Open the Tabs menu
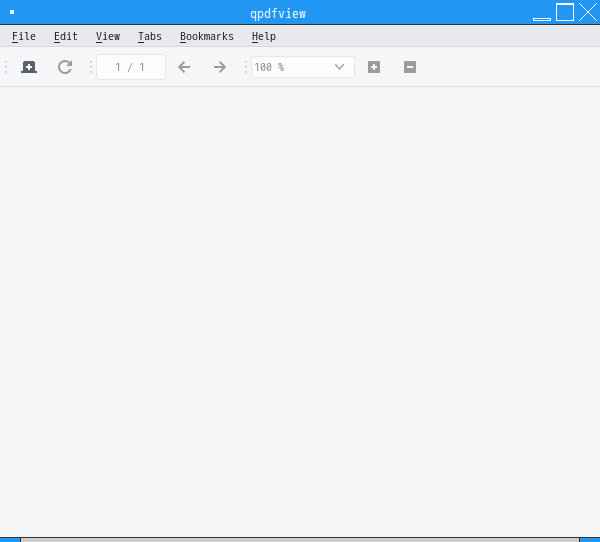This screenshot has height=542, width=600. 150,36
